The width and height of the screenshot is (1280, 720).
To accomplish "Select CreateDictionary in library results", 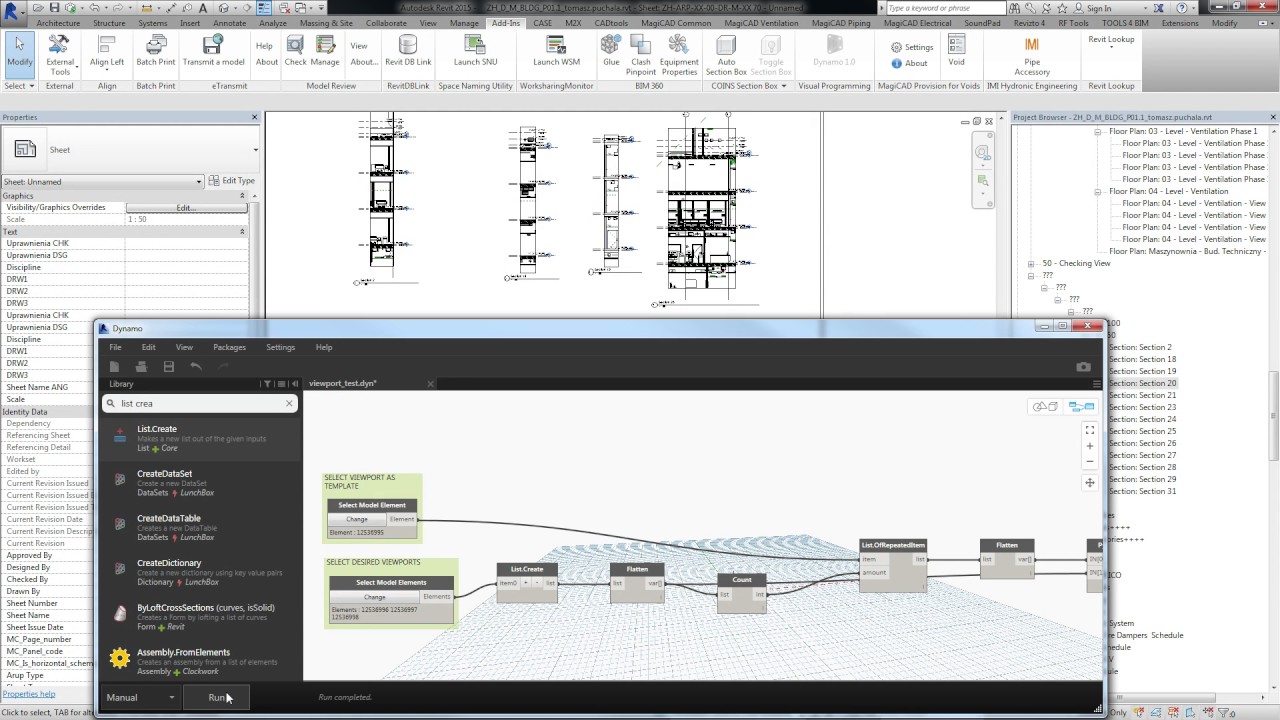I will tap(200, 572).
